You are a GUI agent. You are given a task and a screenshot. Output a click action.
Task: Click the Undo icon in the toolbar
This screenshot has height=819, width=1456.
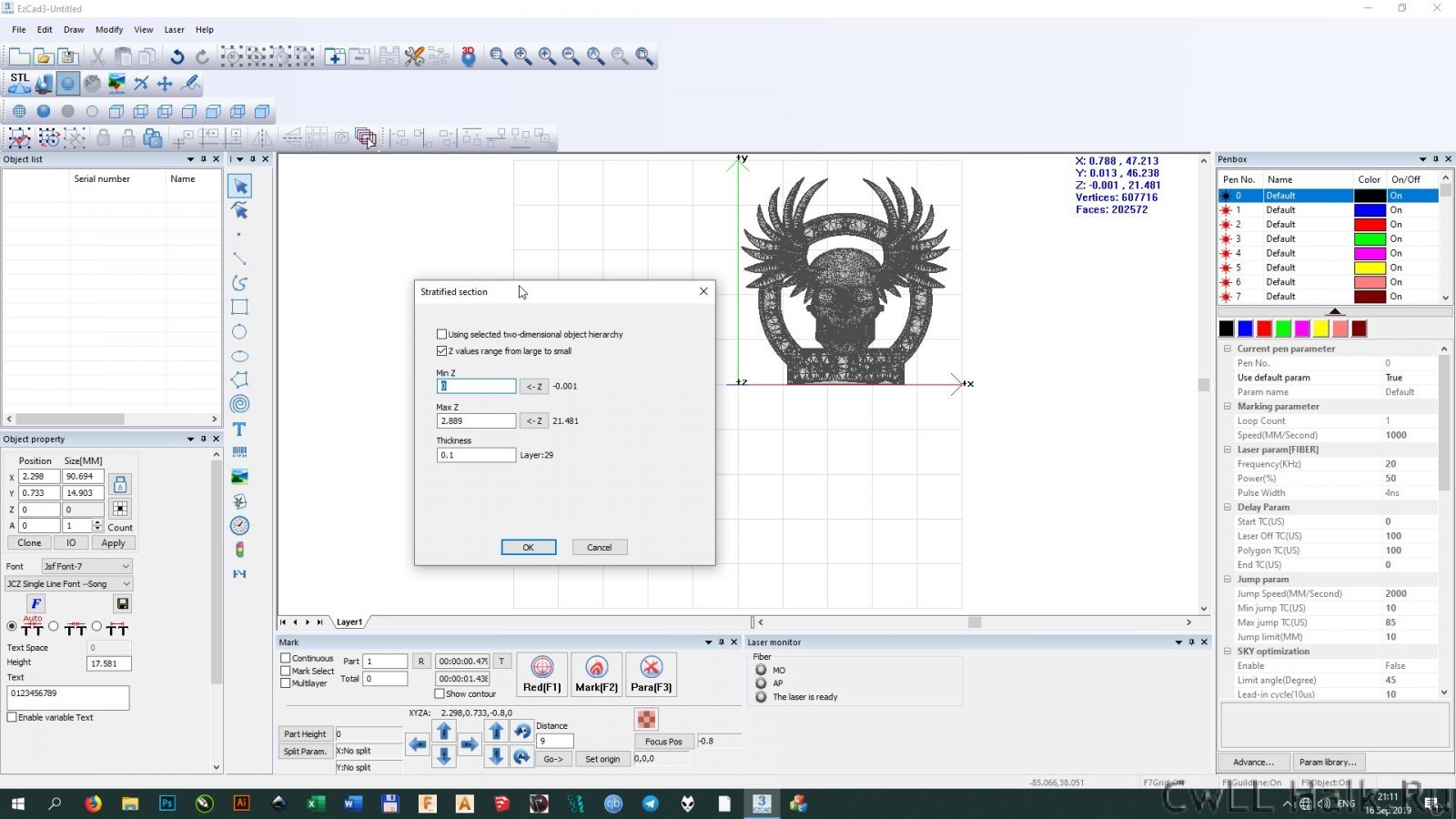tap(177, 57)
